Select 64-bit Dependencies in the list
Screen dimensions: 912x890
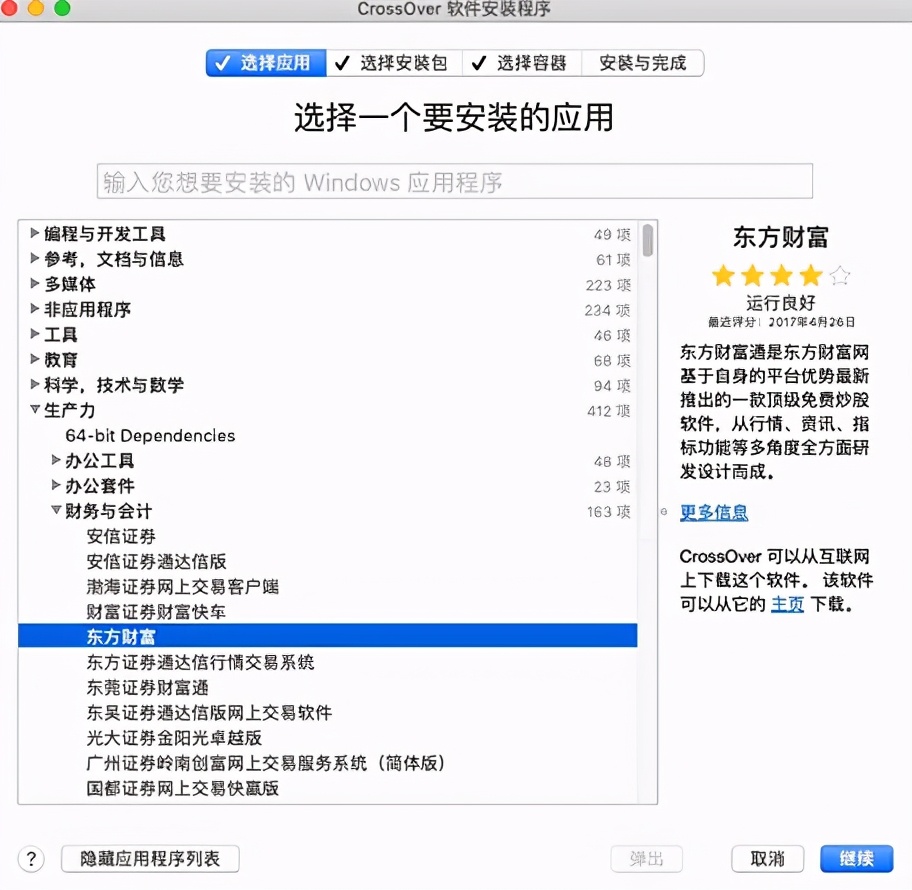150,436
